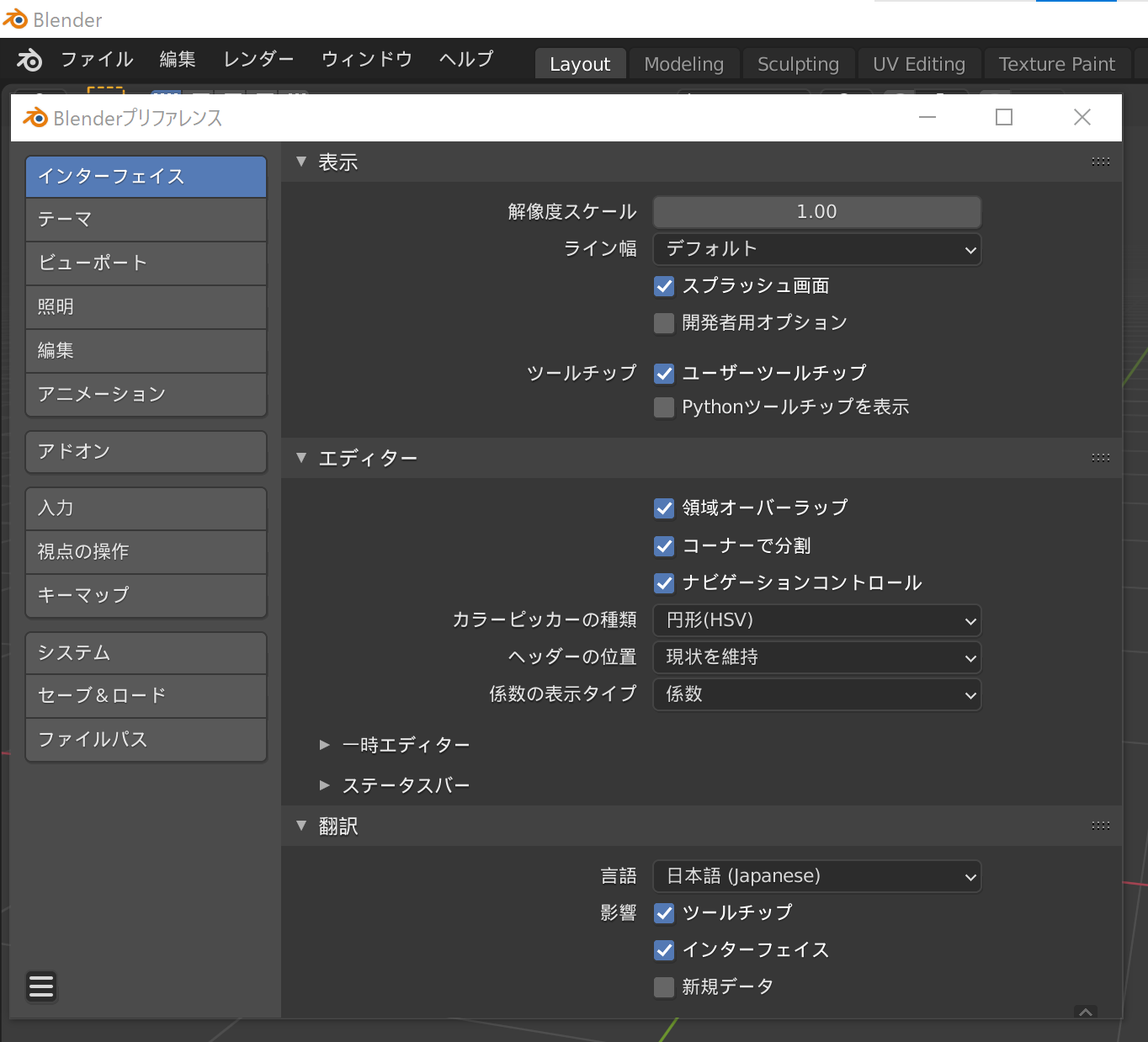This screenshot has height=1042, width=1148.
Task: Enable the 開発者用オプション checkbox
Action: (x=664, y=323)
